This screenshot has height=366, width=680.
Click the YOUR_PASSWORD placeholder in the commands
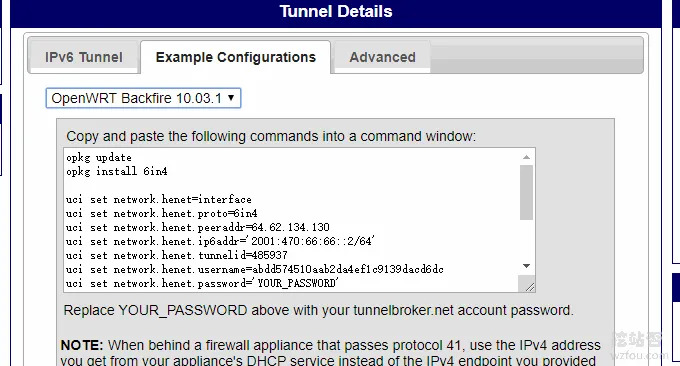(297, 283)
